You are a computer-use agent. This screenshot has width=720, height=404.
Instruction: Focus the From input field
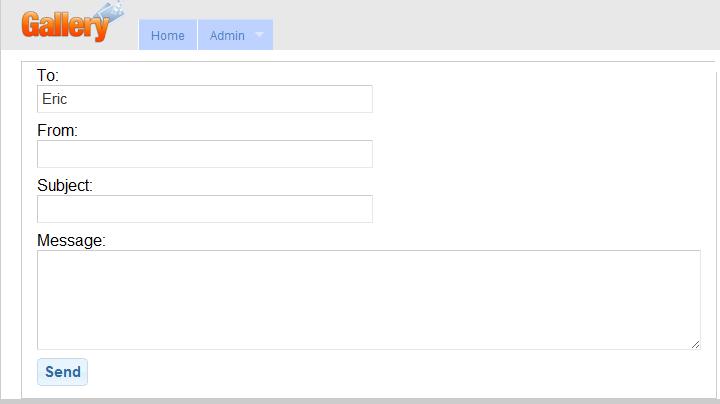point(205,154)
